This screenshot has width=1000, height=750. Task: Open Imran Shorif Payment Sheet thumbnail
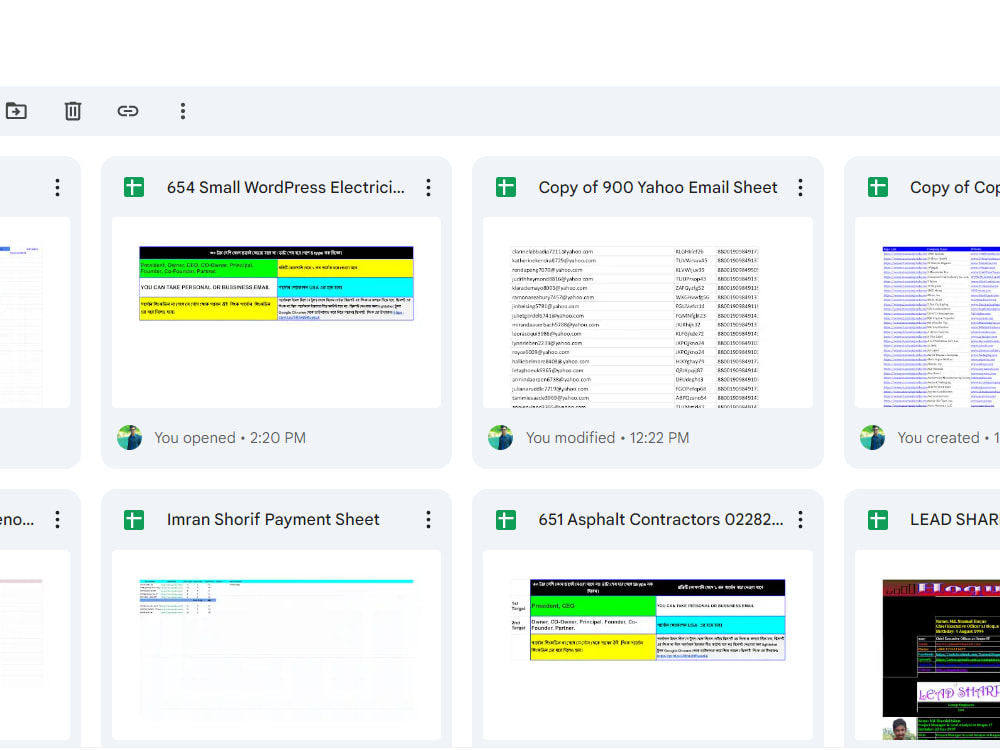pyautogui.click(x=276, y=645)
